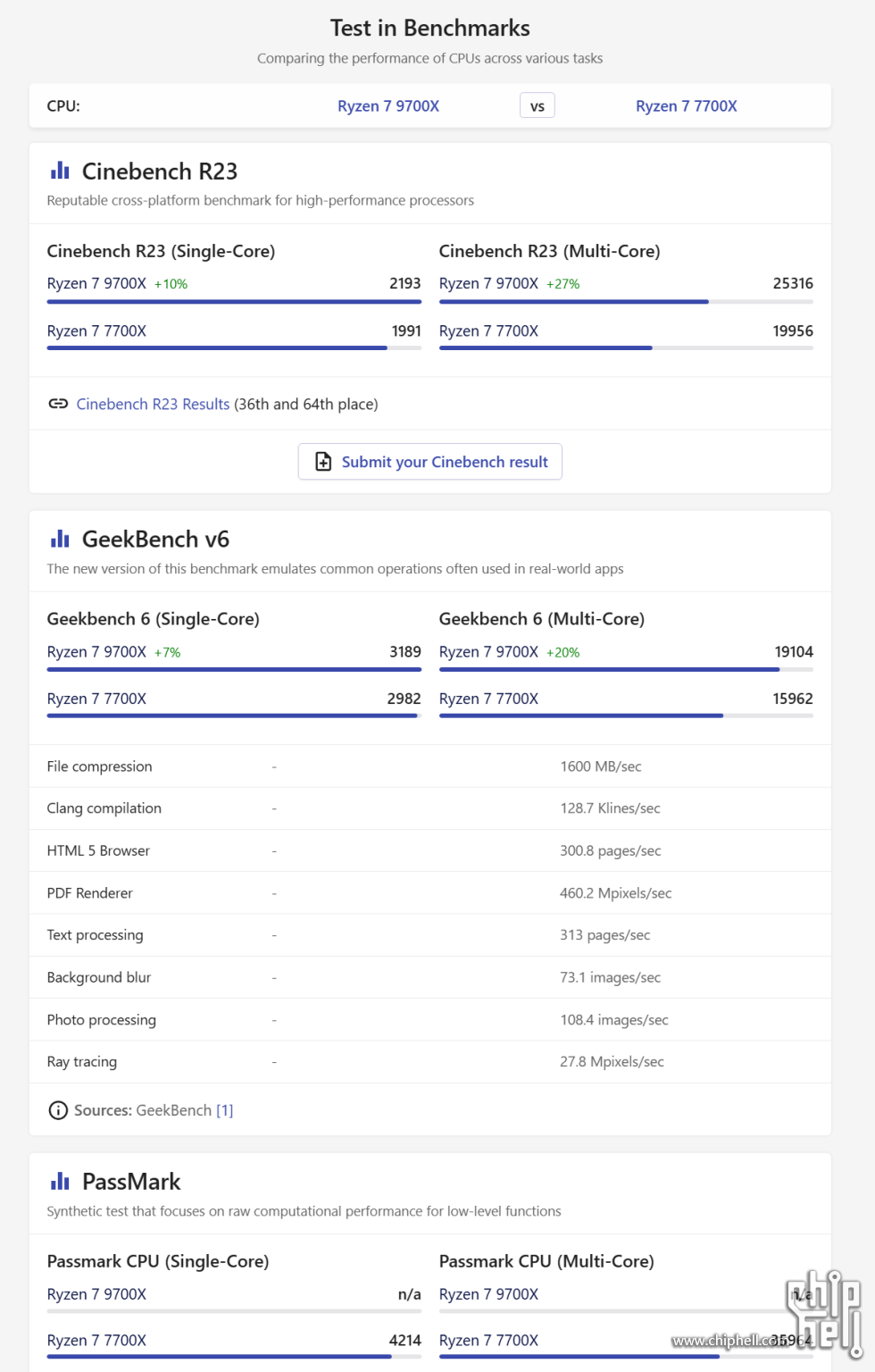Click the '1600 MB/sec' value
This screenshot has width=875, height=1372.
601,766
